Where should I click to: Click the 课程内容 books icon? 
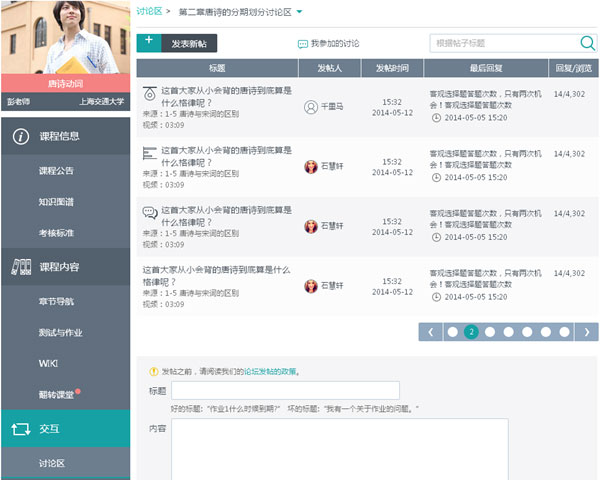[20, 267]
